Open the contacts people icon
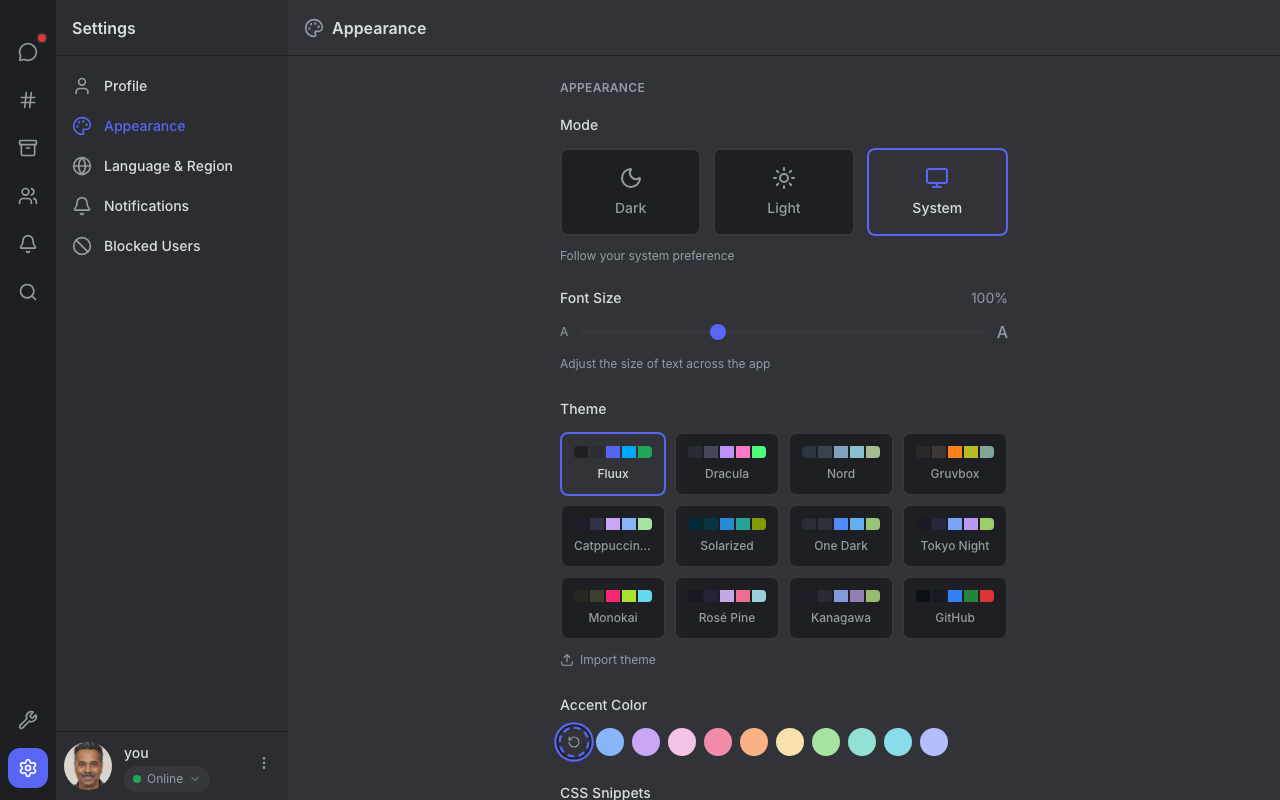 28,196
